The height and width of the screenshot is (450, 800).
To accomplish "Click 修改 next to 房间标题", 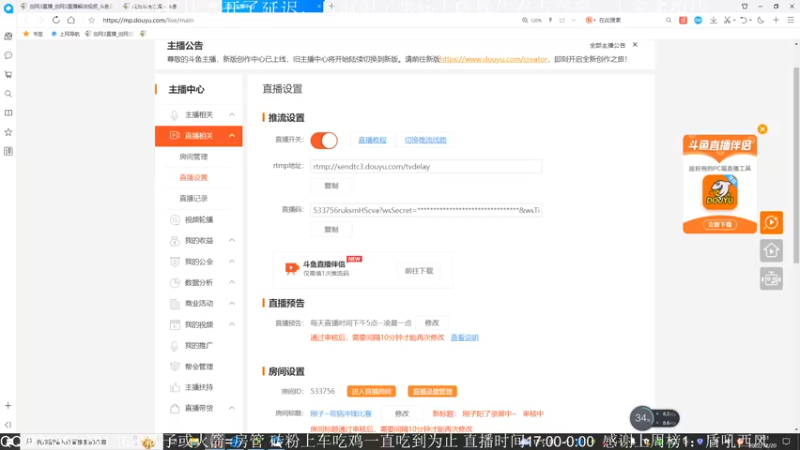I will 402,414.
